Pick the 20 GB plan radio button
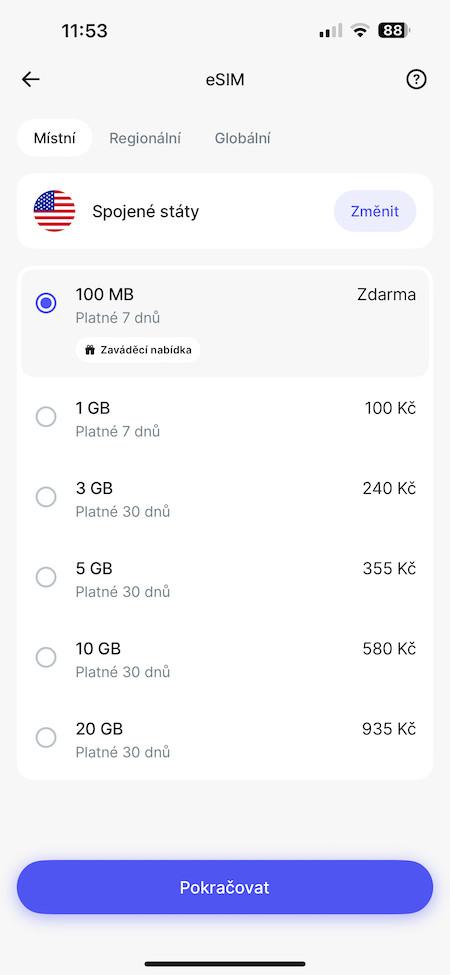Screen dimensions: 450x975 coord(46,737)
